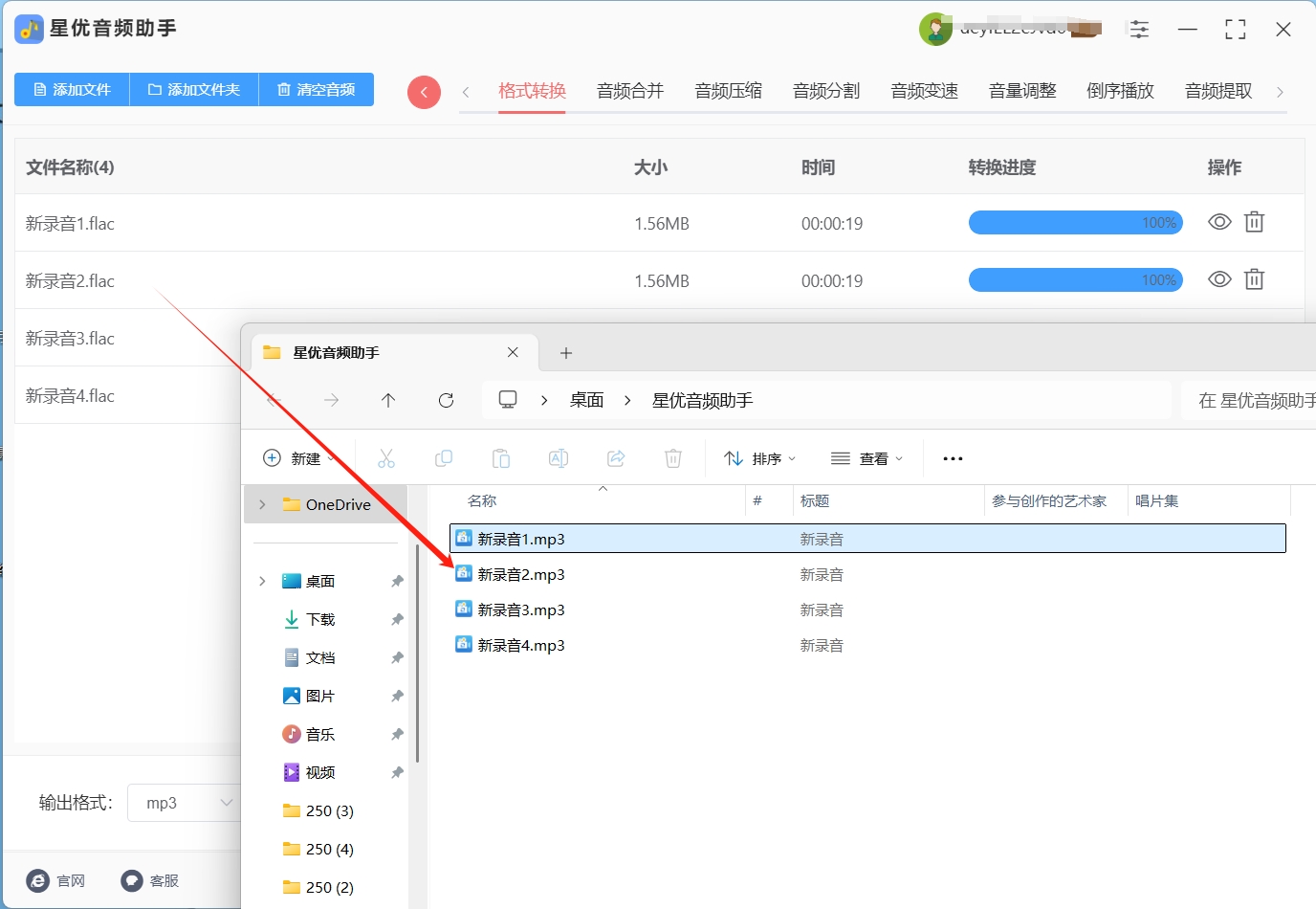Sort by the 标题 column header
This screenshot has width=1316, height=909.
click(815, 500)
